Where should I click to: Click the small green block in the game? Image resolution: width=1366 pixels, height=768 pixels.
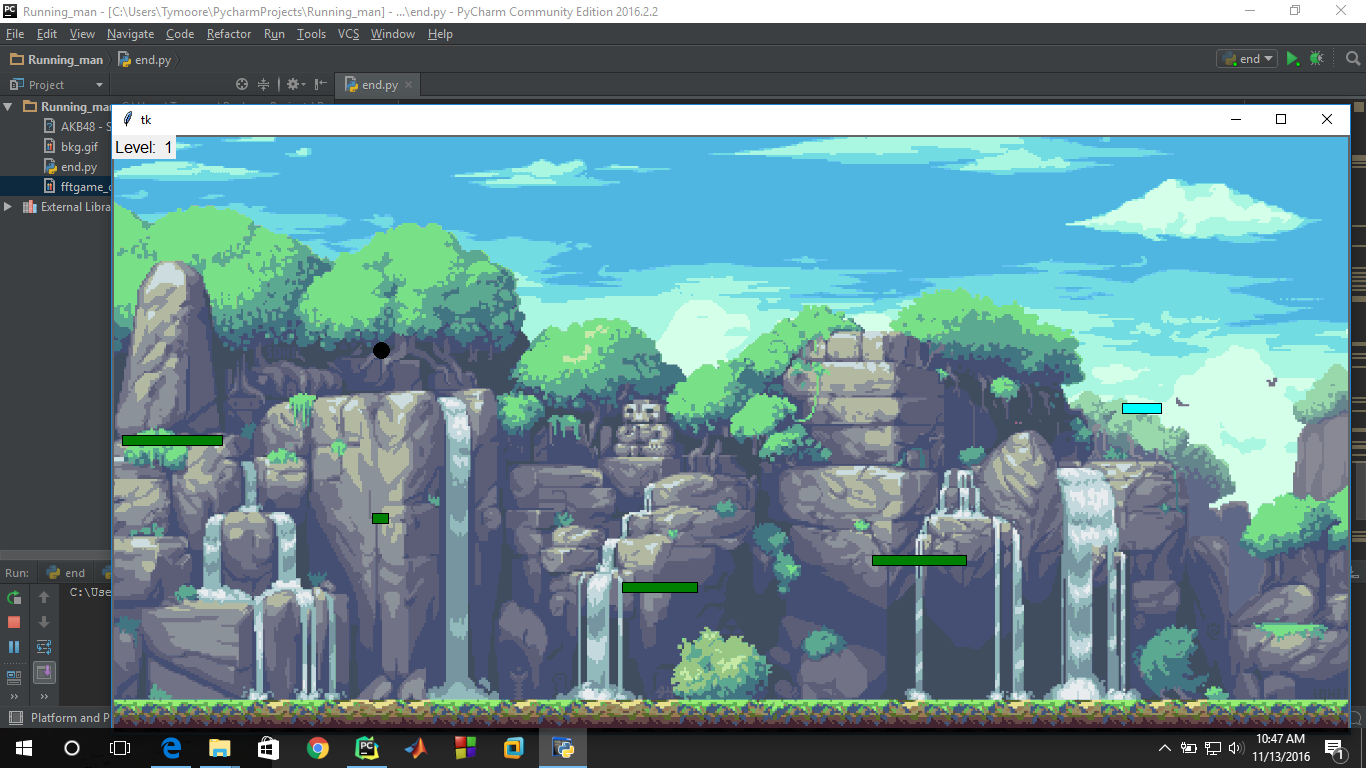(x=380, y=518)
